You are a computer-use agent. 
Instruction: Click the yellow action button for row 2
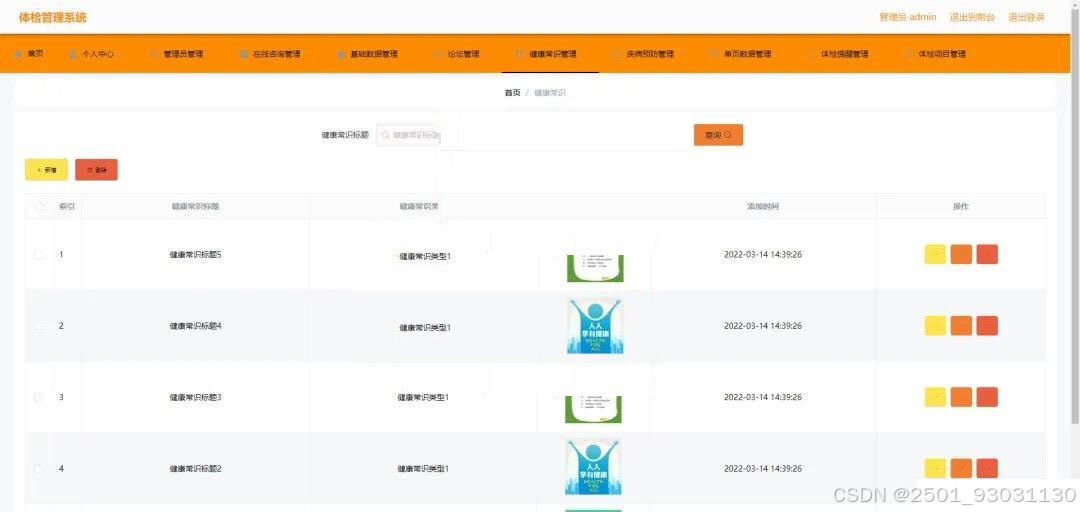point(935,326)
